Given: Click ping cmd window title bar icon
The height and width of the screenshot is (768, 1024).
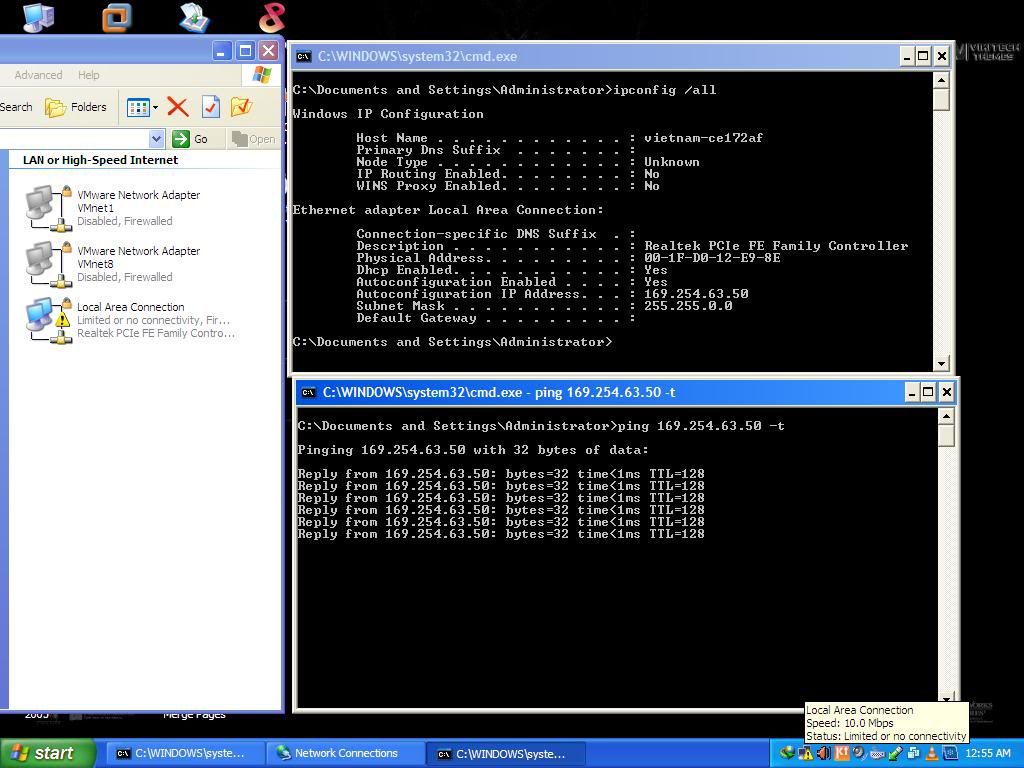Looking at the screenshot, I should point(308,392).
